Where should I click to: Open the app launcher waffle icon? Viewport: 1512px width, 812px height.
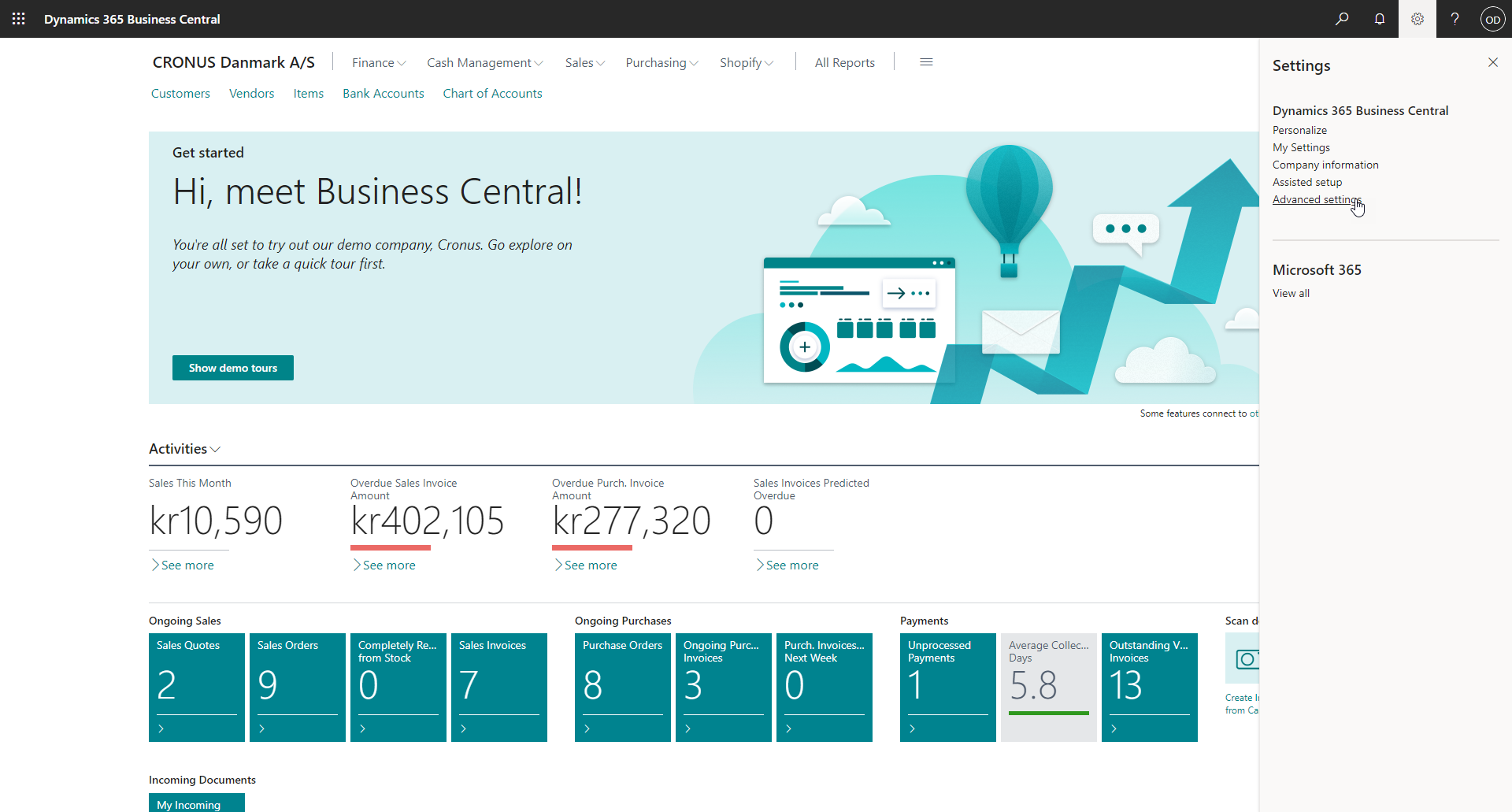click(19, 19)
